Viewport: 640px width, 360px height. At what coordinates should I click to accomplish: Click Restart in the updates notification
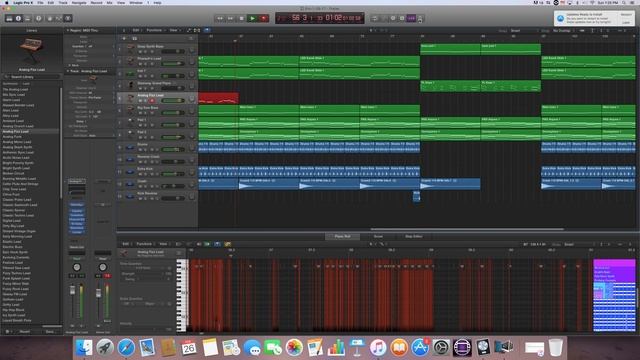click(x=626, y=14)
